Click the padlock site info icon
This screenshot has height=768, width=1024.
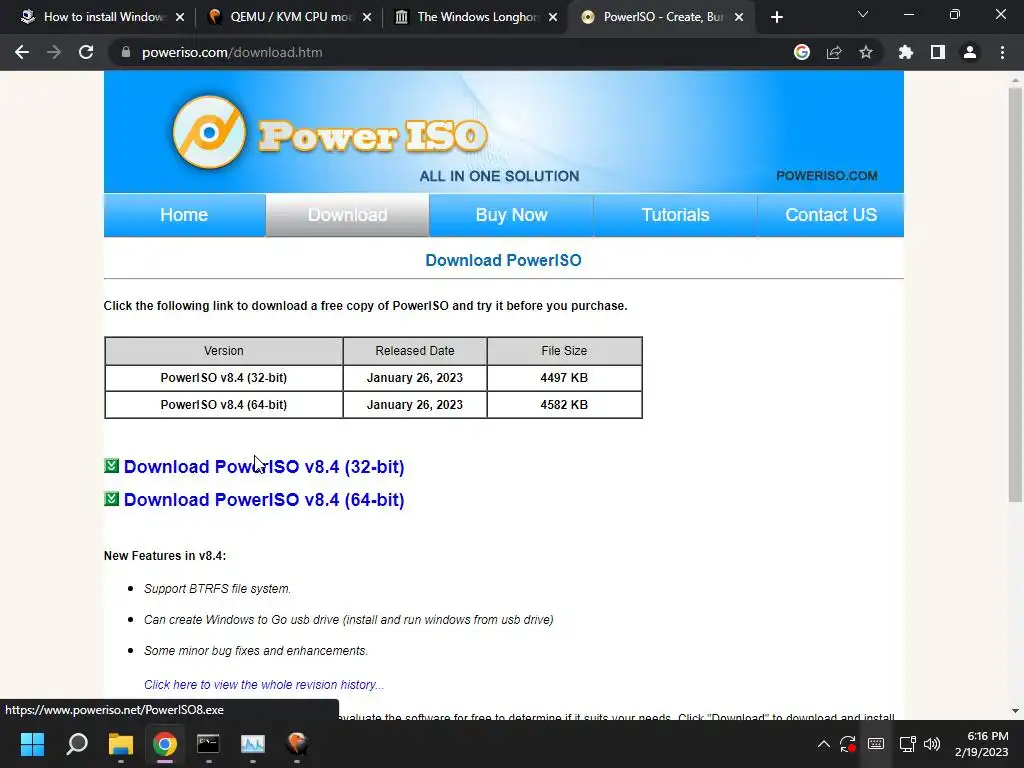click(126, 52)
